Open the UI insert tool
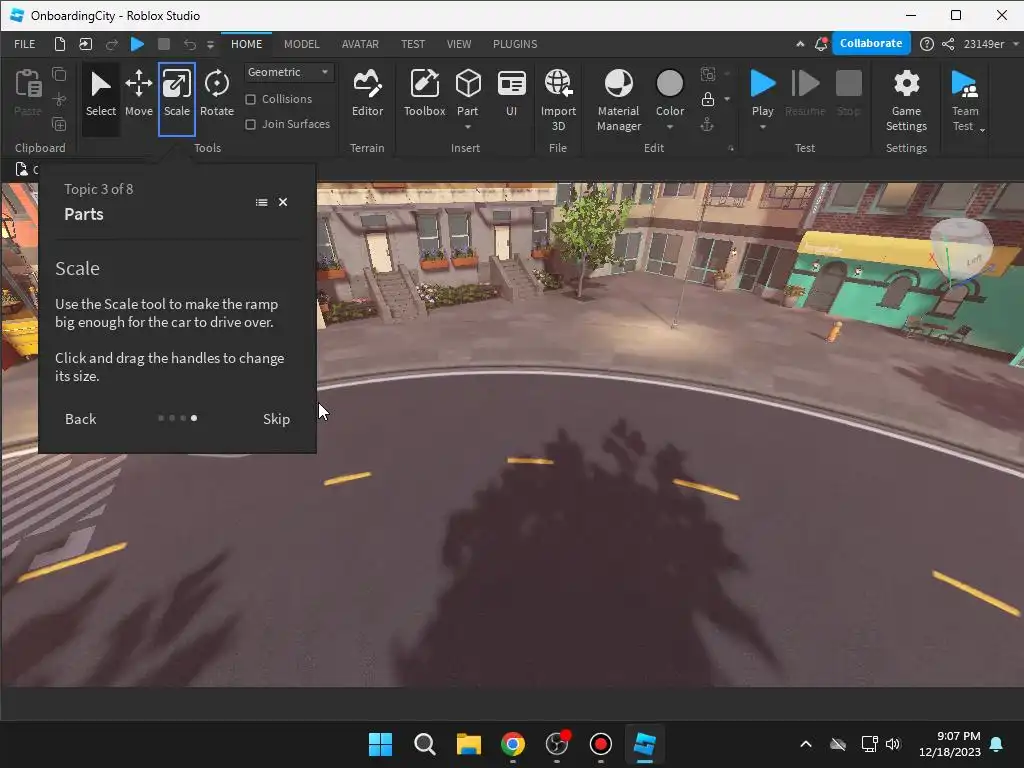This screenshot has height=768, width=1024. pyautogui.click(x=511, y=94)
